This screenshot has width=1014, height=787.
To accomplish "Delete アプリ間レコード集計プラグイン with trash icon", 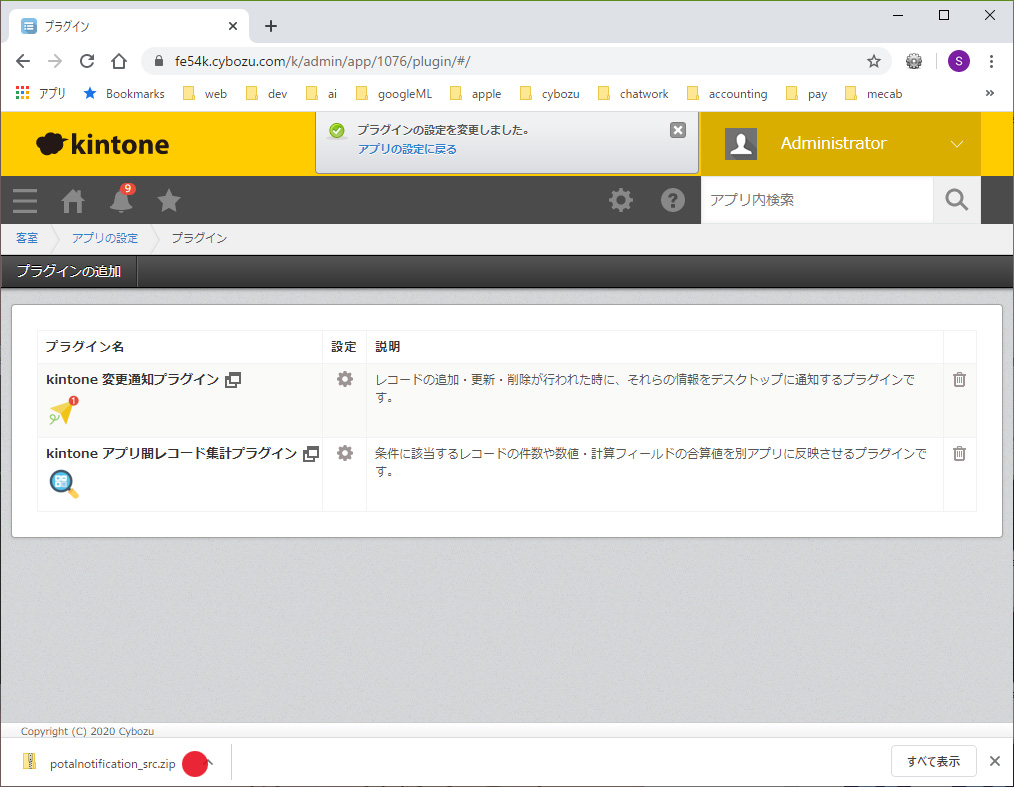I will coord(959,453).
